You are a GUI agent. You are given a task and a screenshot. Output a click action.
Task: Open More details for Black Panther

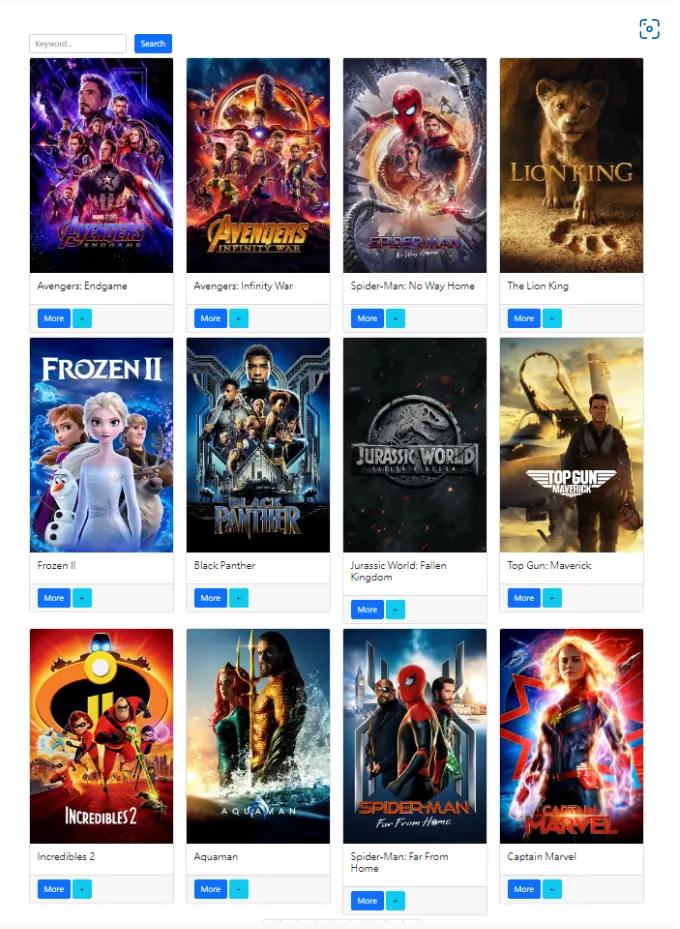210,598
